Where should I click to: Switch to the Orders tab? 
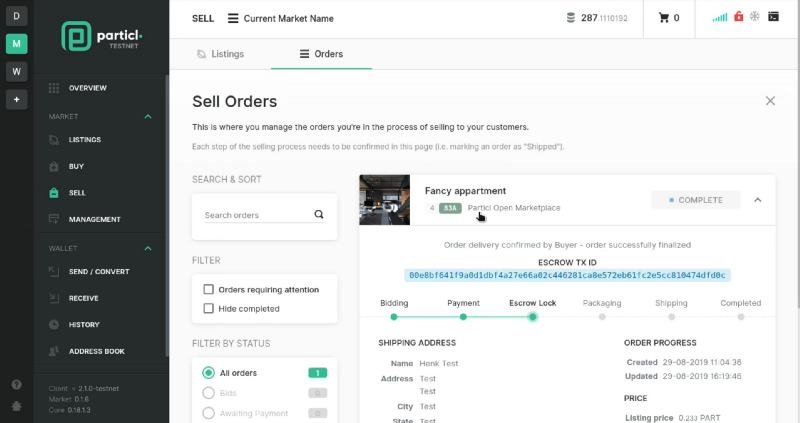(x=321, y=54)
